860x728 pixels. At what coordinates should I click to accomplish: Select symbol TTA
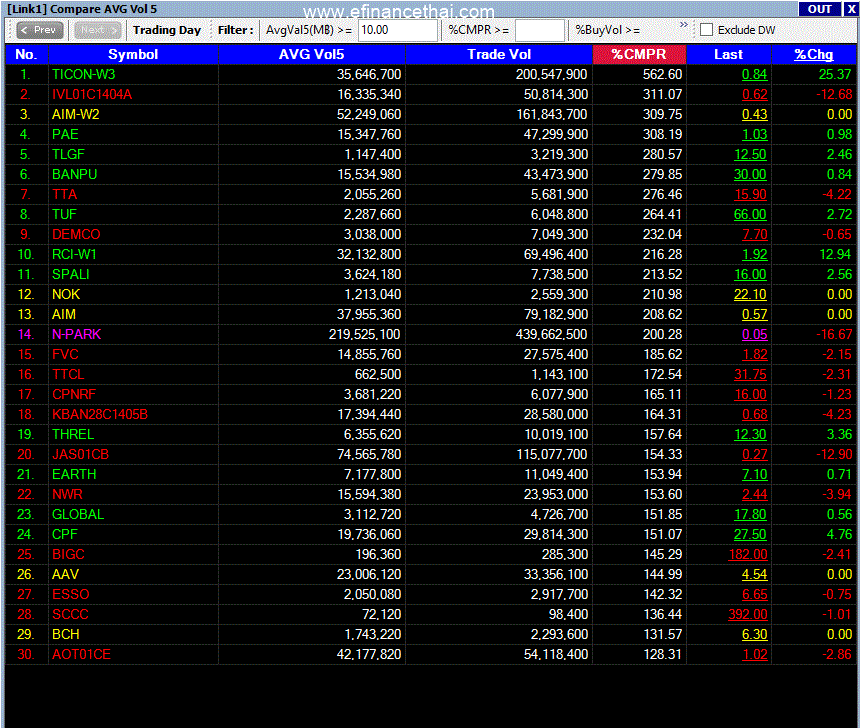point(64,194)
